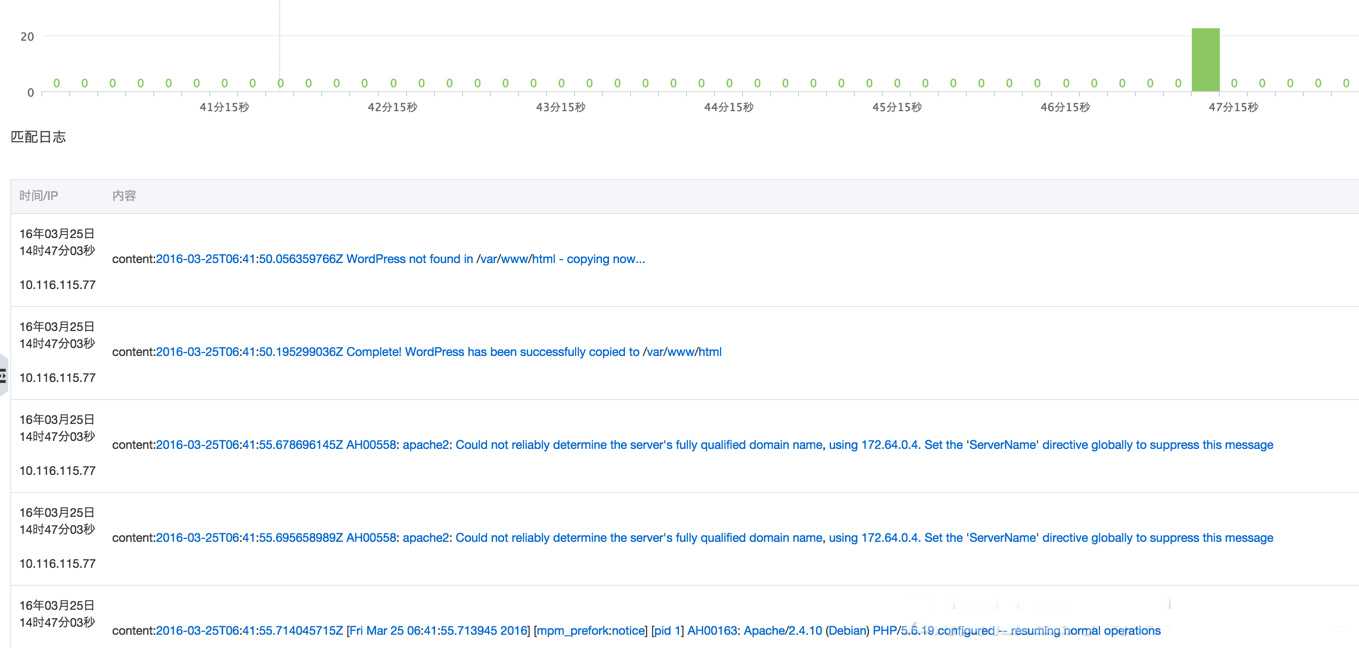
Task: Click the y-axis label 20 on the chart
Action: [x=27, y=37]
